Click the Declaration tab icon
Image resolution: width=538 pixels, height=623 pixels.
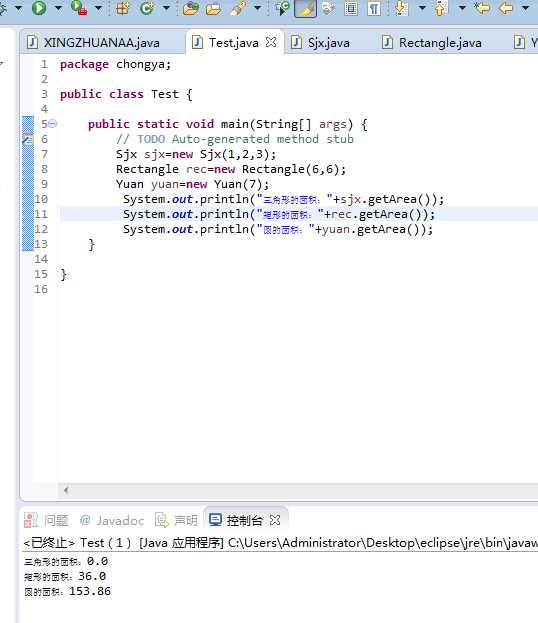162,520
